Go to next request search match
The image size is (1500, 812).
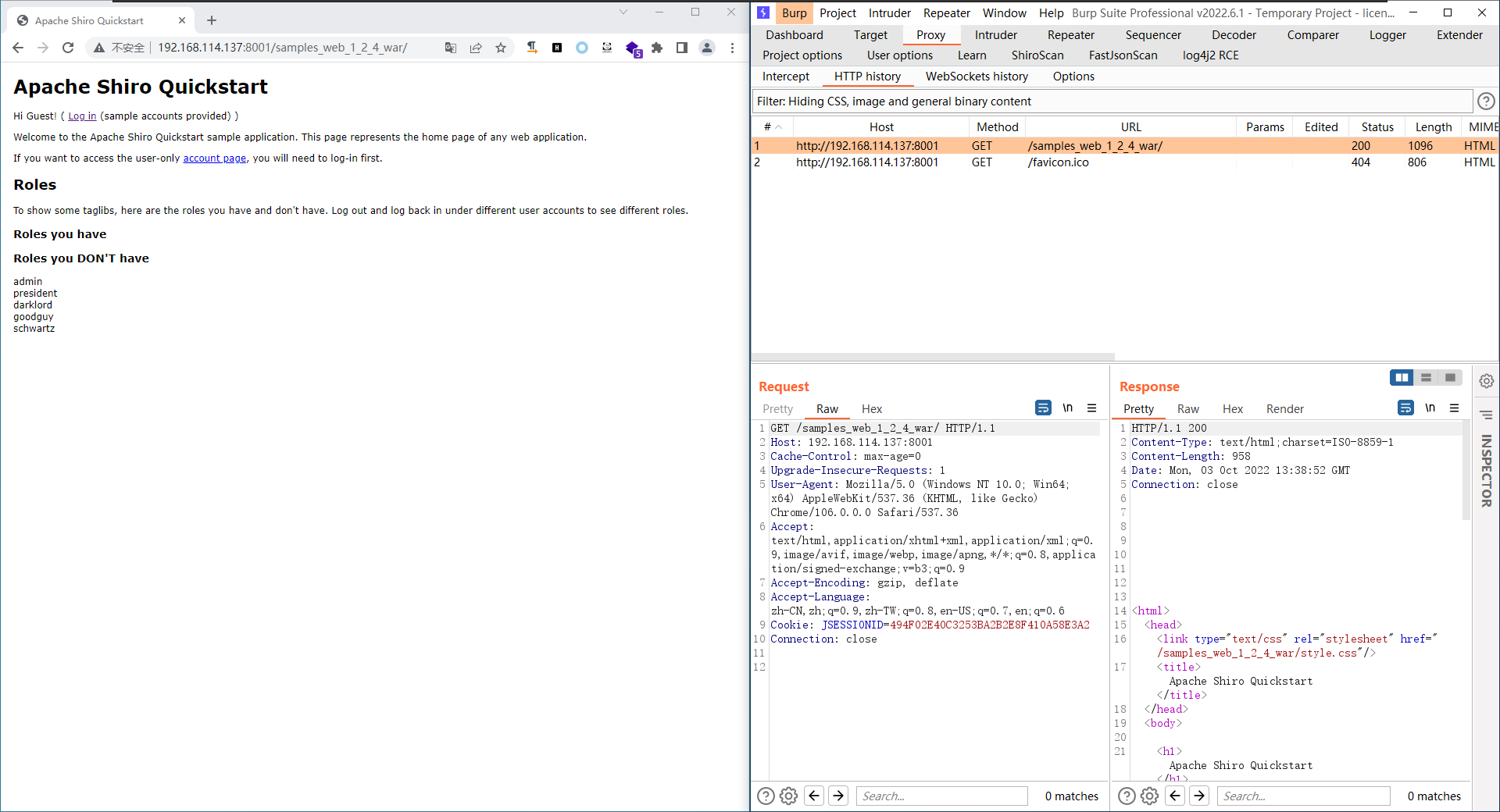838,796
